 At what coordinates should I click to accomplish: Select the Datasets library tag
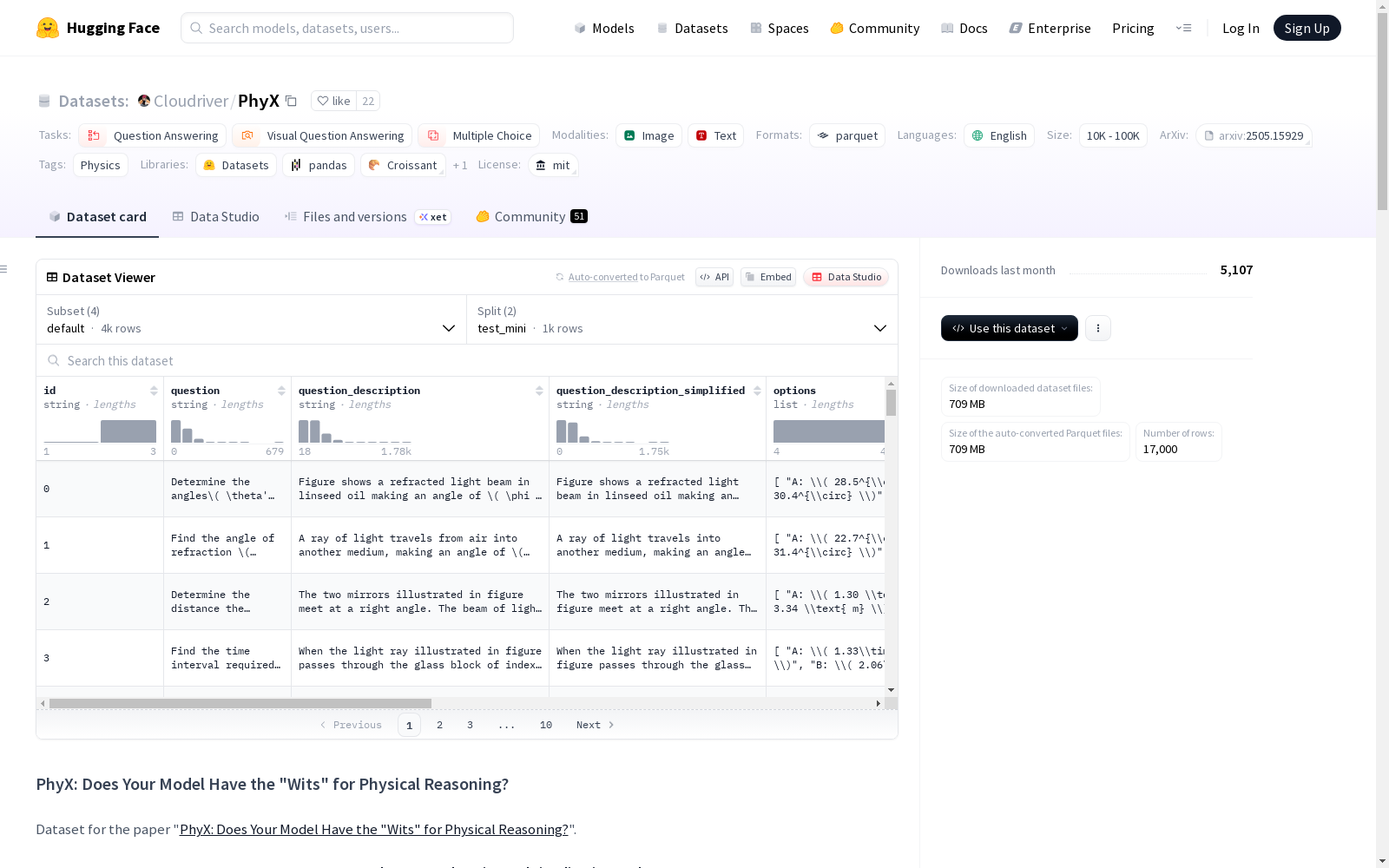[236, 165]
